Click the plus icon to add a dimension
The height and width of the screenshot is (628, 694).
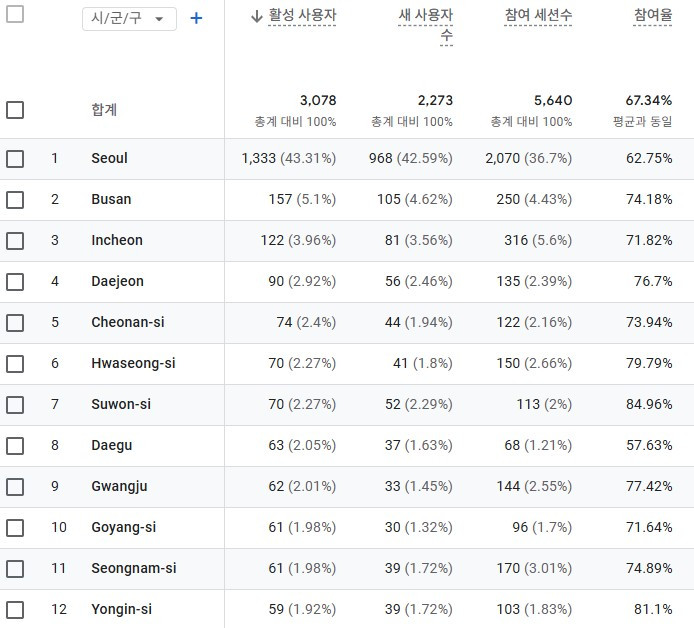196,18
